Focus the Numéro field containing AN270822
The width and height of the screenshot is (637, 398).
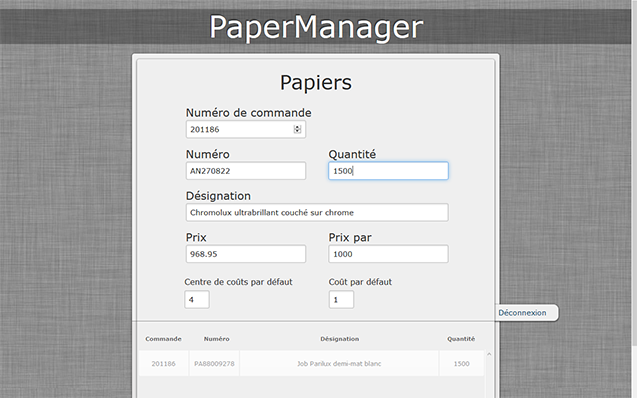[245, 171]
